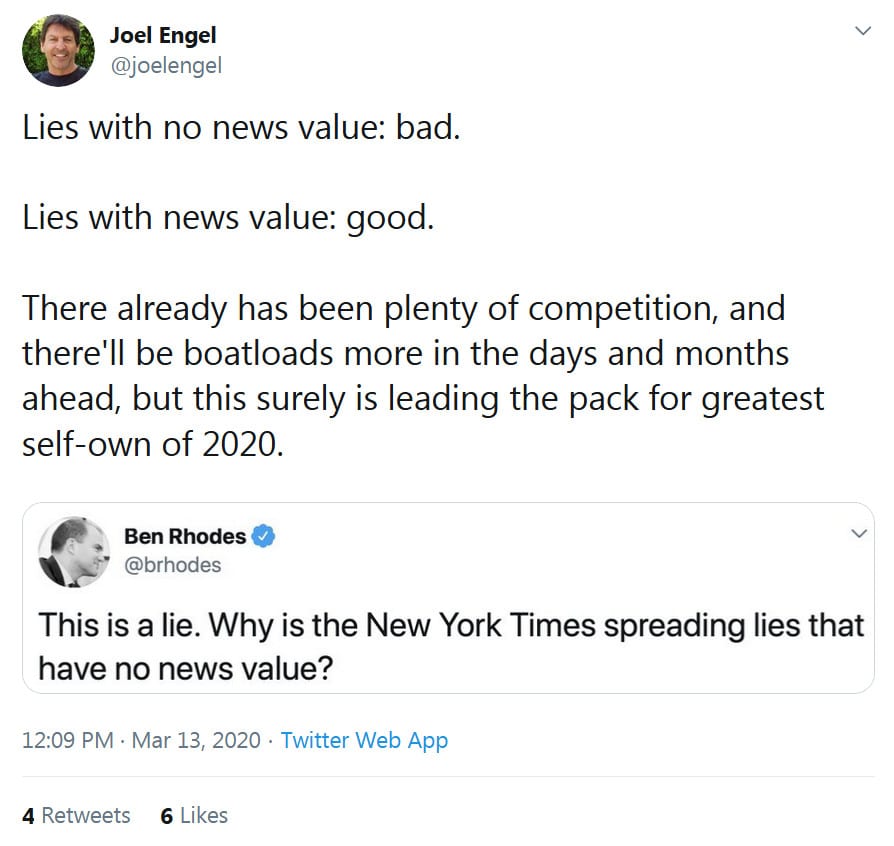
Task: Click the @brhodes handle
Action: click(172, 565)
